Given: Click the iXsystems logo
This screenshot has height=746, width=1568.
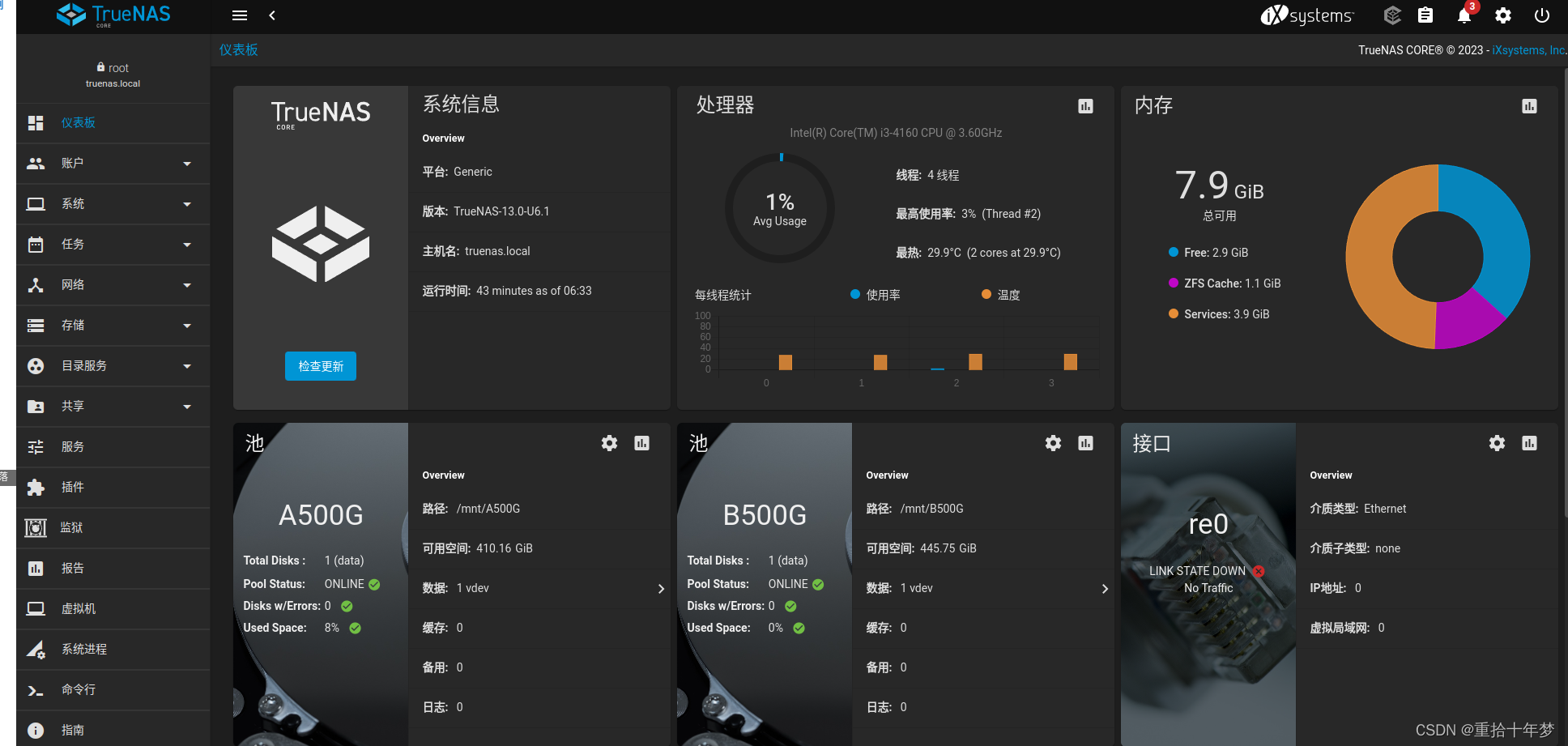Looking at the screenshot, I should point(1307,15).
